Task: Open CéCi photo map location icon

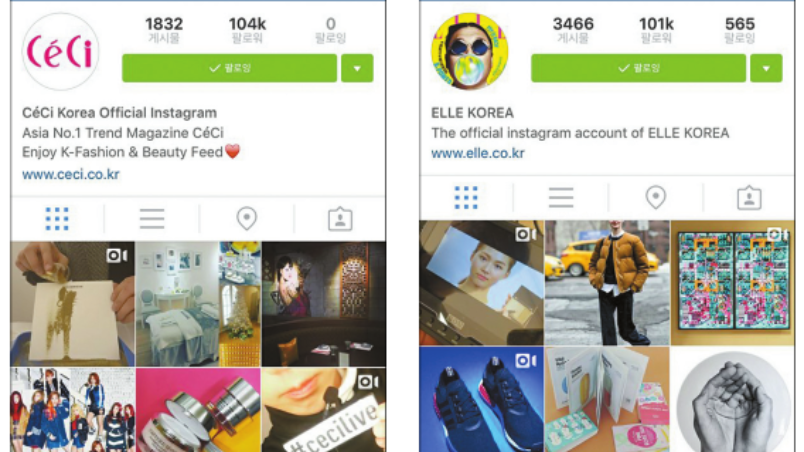Action: [247, 218]
